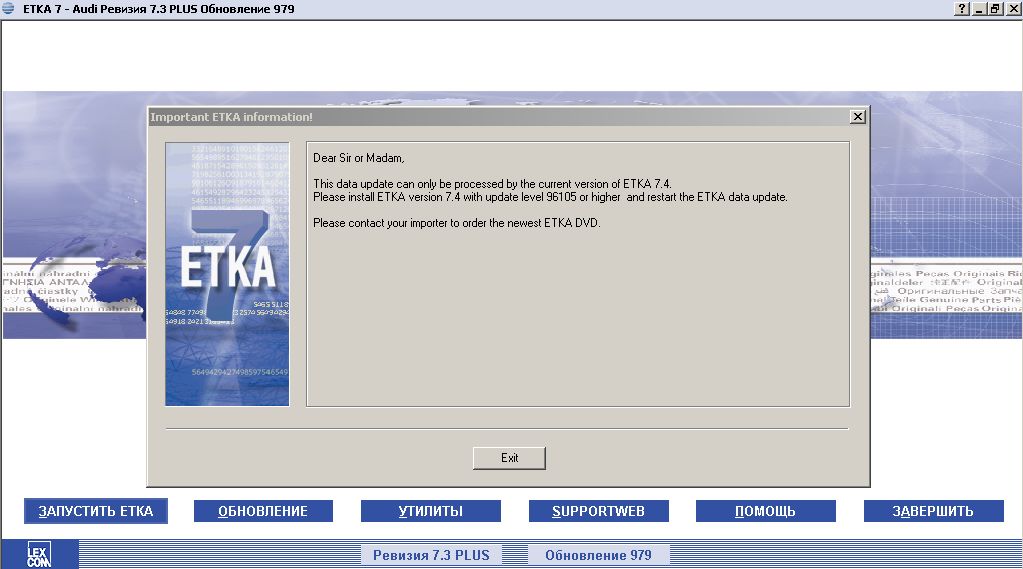Click the question mark help button
Viewport: 1023px width, 569px height.
click(x=962, y=8)
